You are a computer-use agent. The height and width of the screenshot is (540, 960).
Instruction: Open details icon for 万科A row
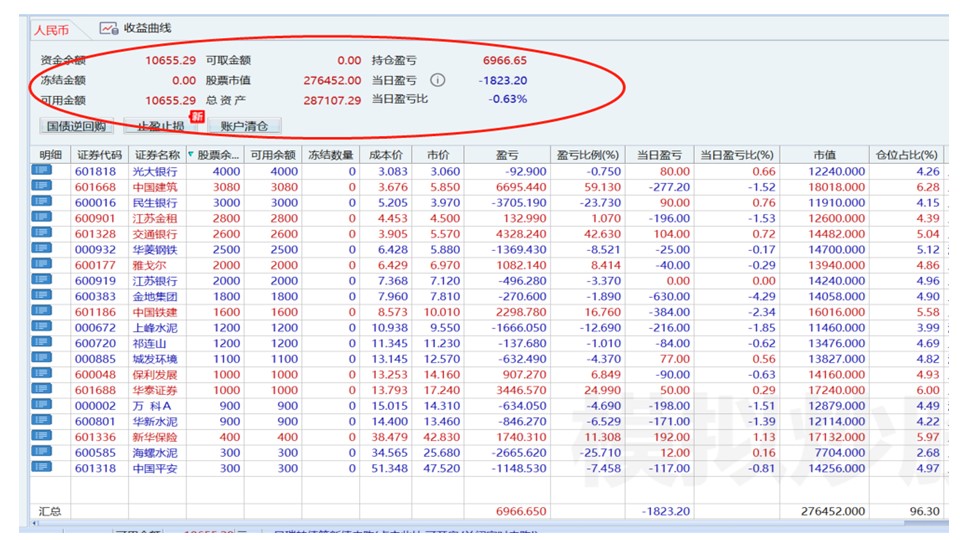point(42,405)
